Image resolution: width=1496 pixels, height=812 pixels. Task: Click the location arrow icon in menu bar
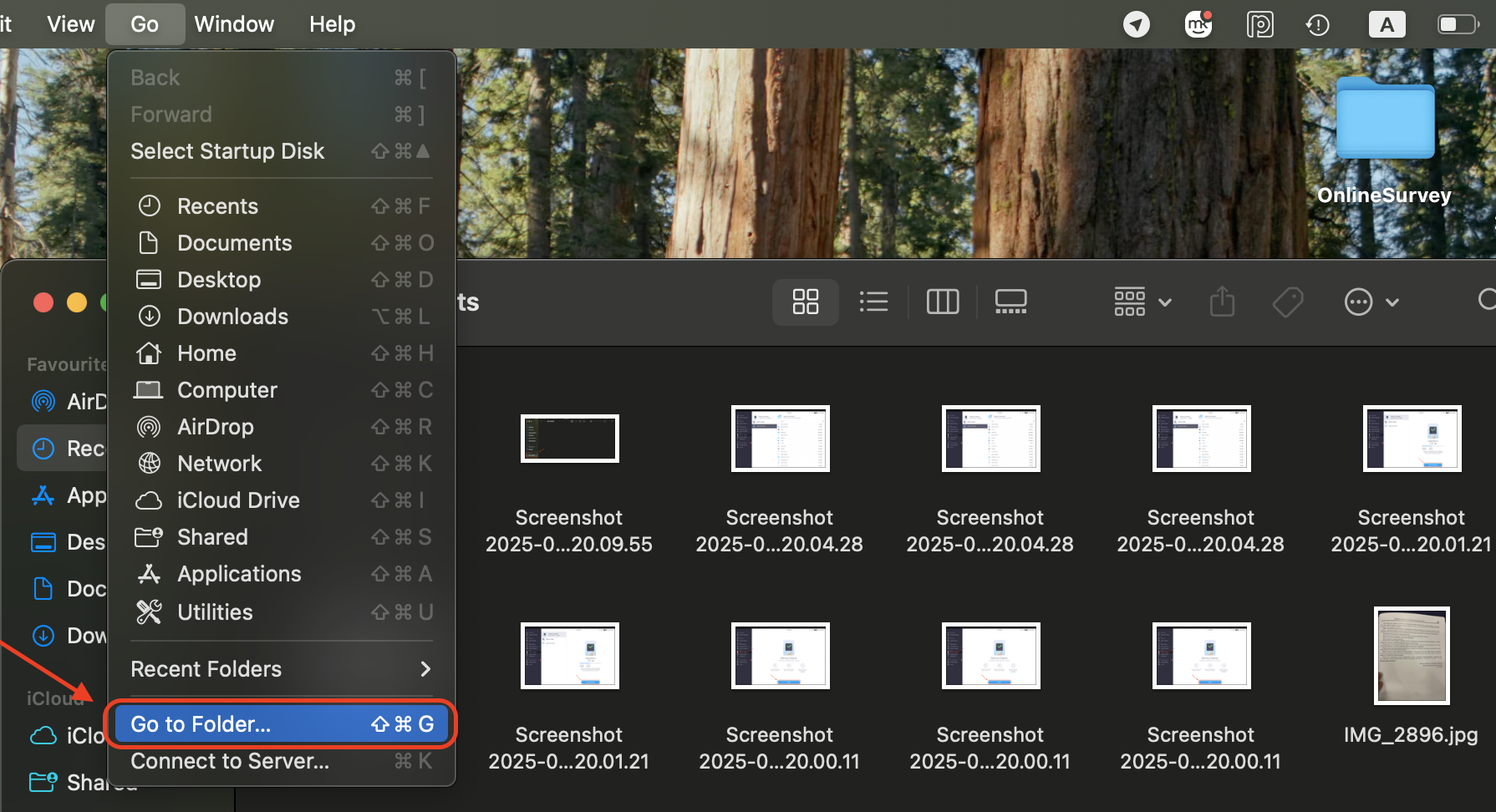click(x=1136, y=24)
